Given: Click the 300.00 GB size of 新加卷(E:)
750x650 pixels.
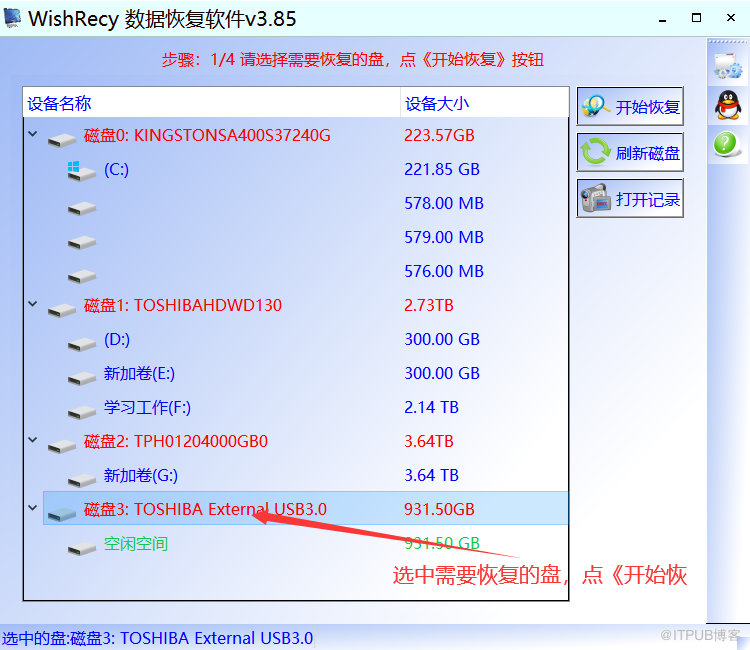Looking at the screenshot, I should [x=442, y=373].
